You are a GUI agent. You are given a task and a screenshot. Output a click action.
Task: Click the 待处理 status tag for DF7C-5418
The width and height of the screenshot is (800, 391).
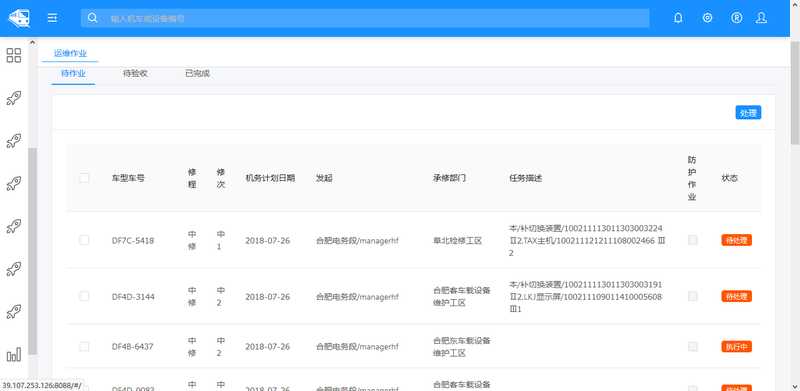(736, 240)
